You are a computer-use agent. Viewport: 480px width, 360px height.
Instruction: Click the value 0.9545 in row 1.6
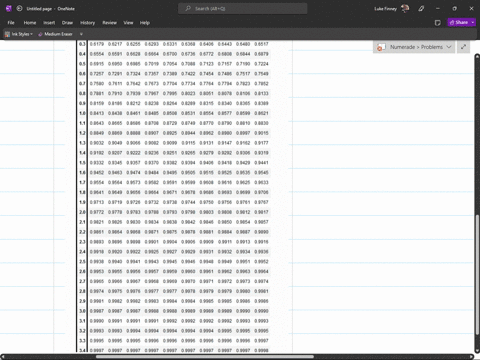261,173
